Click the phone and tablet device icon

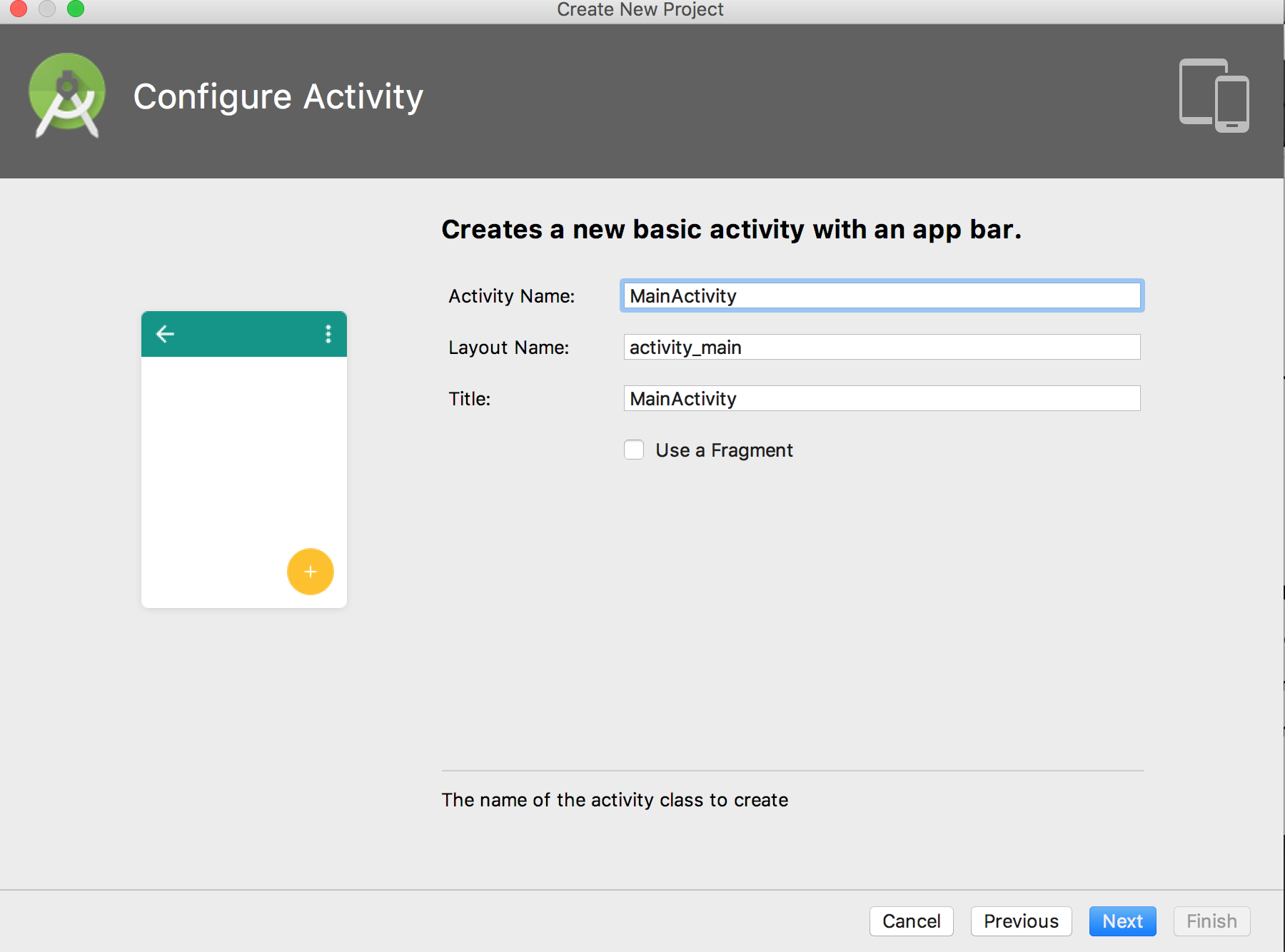1214,96
